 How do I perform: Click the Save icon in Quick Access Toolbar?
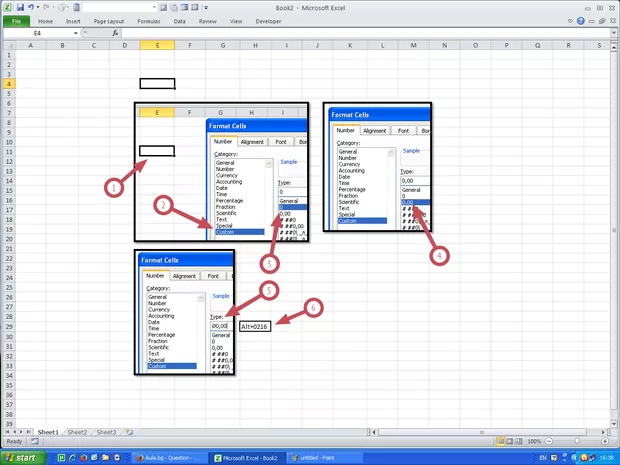point(20,7)
